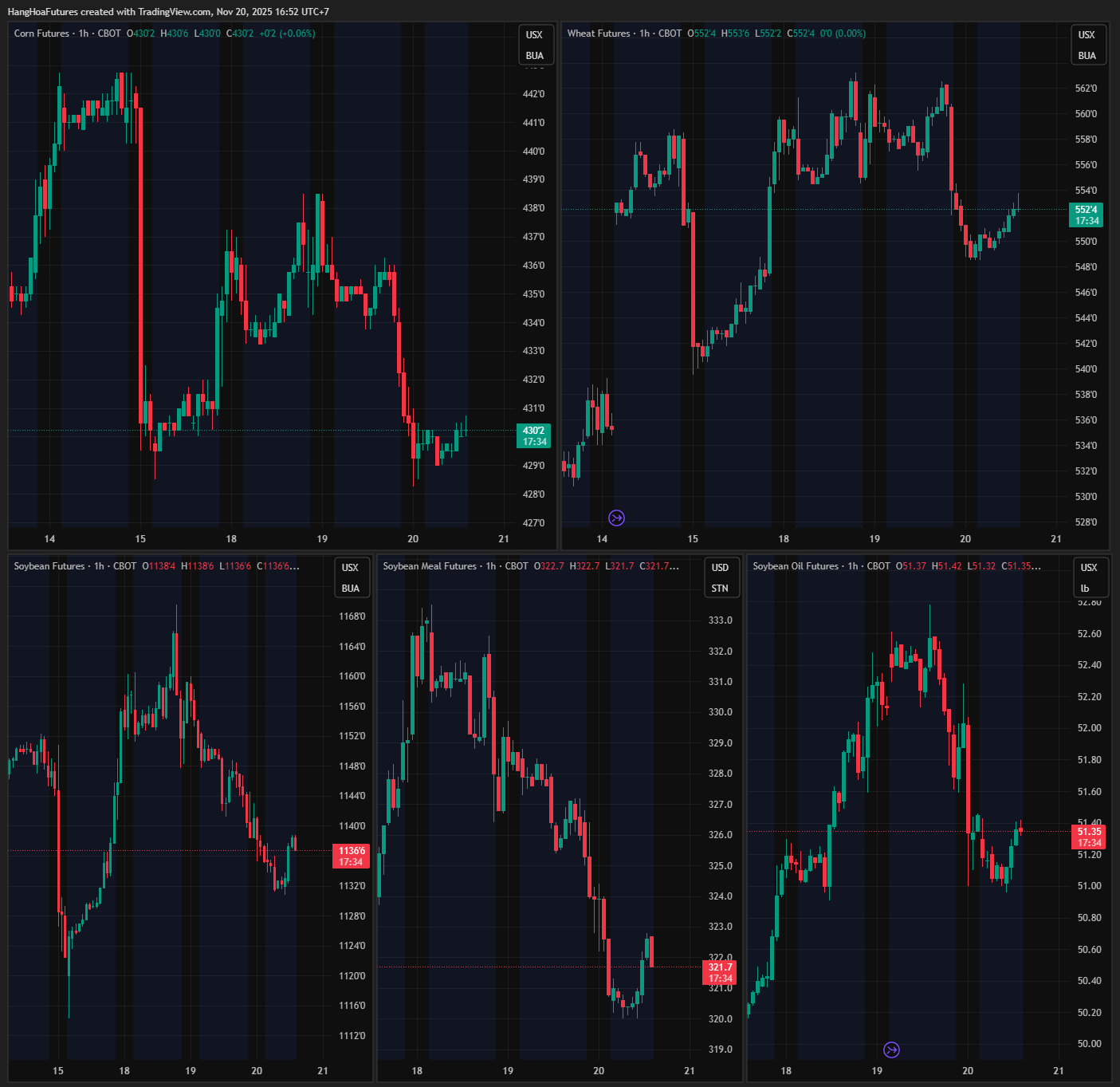Open the lb unit selector on Soybean Oil chart
The image size is (1120, 1087).
1085,589
